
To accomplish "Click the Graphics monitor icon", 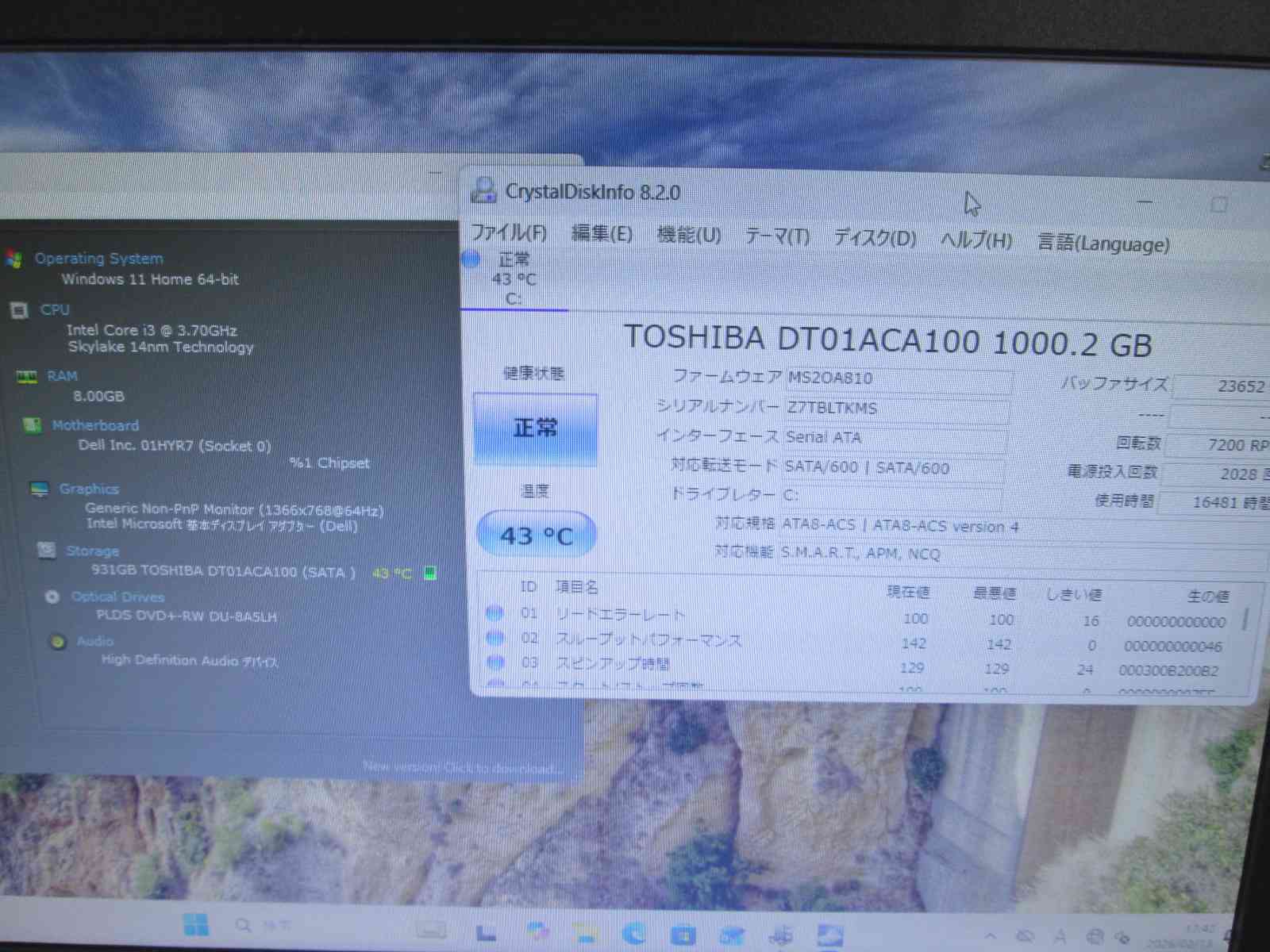I will 40,489.
